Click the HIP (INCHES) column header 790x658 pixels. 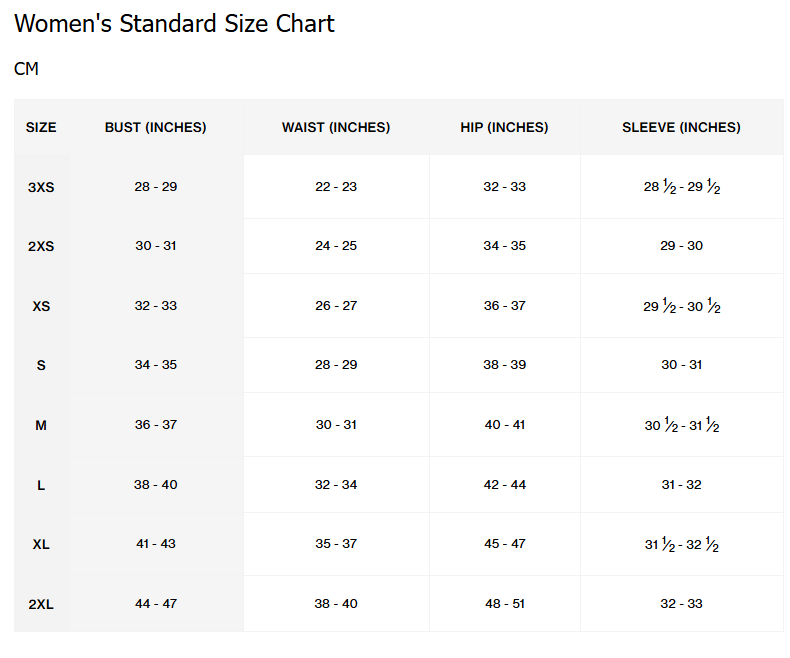(x=504, y=127)
